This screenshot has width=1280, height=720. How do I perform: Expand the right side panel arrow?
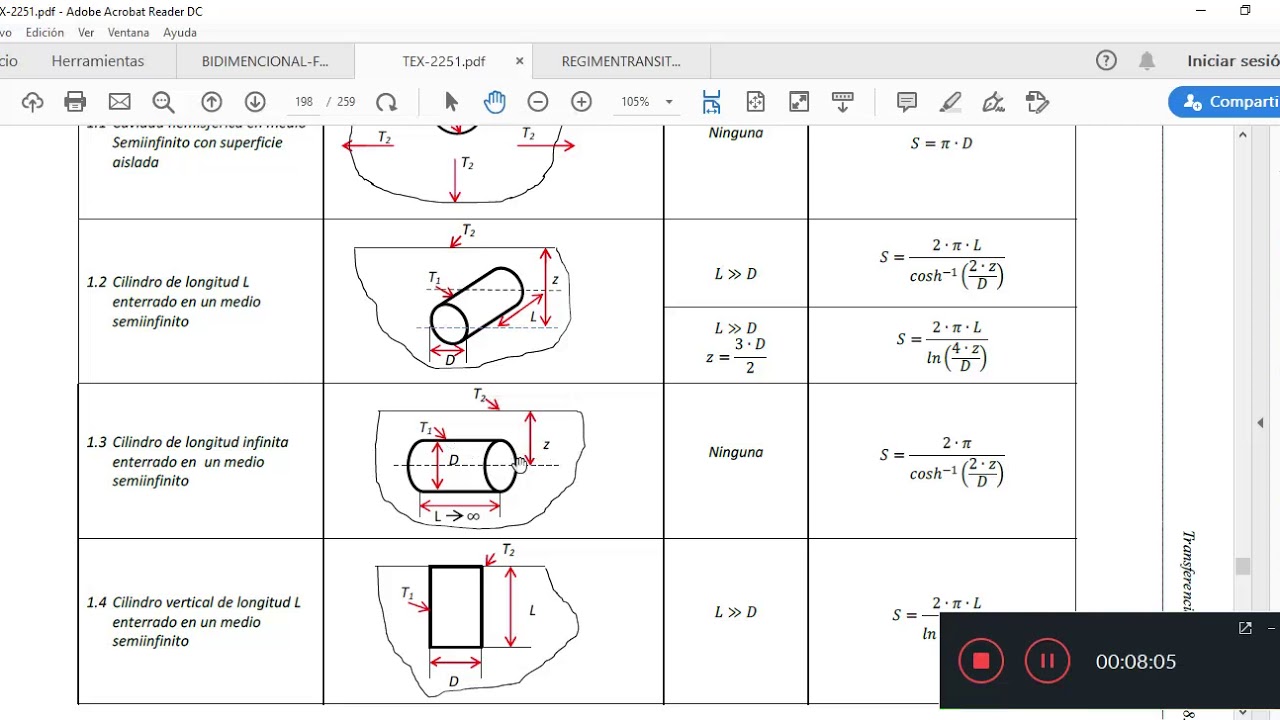click(1260, 423)
